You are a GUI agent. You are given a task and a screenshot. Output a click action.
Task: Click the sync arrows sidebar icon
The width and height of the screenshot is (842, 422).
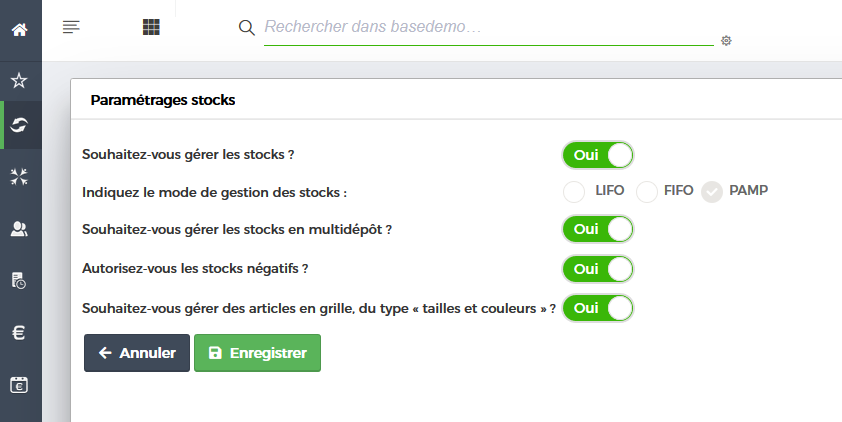click(x=19, y=125)
